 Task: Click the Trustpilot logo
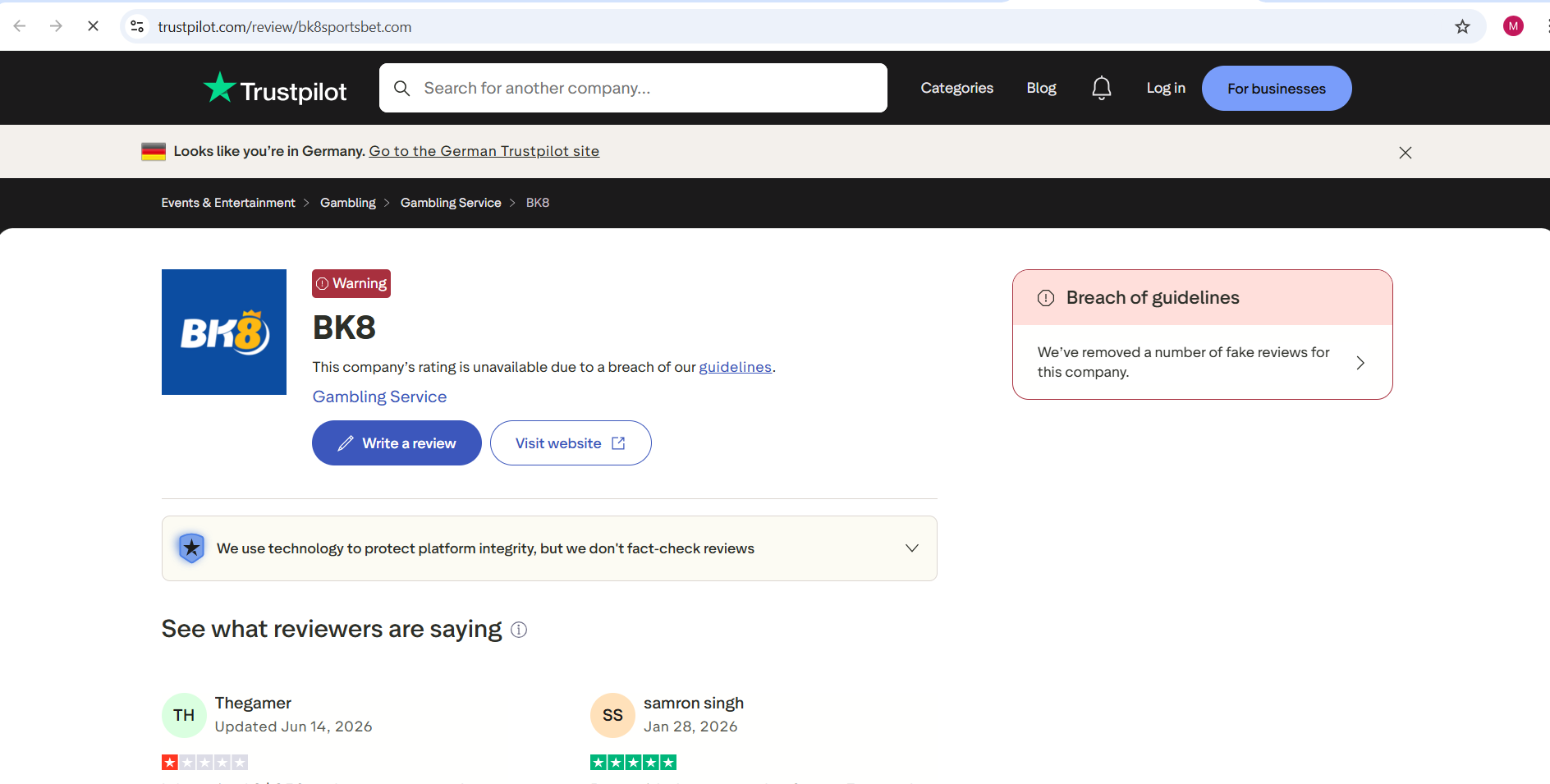[275, 89]
